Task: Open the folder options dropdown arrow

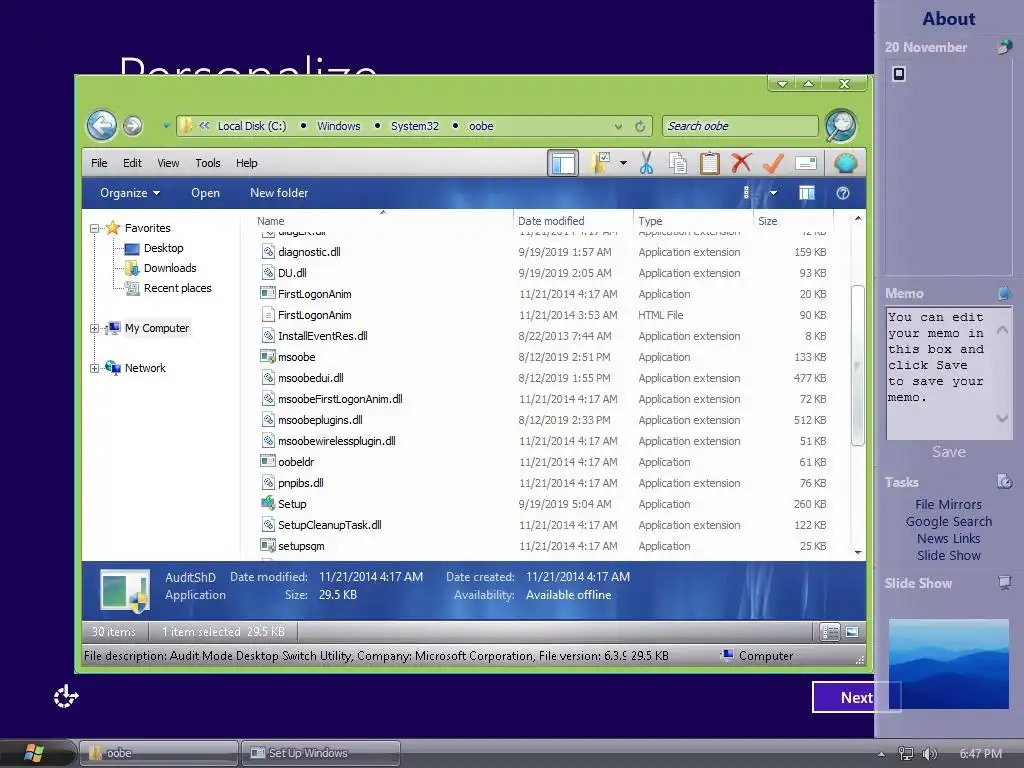Action: click(623, 163)
